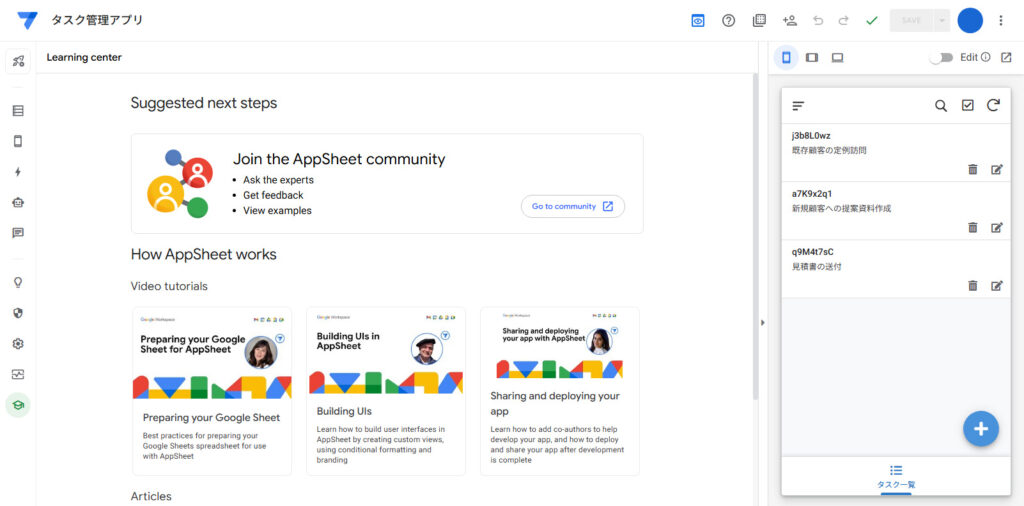This screenshot has height=506, width=1024.
Task: Delete the j3b8L0wz task row
Action: point(972,170)
